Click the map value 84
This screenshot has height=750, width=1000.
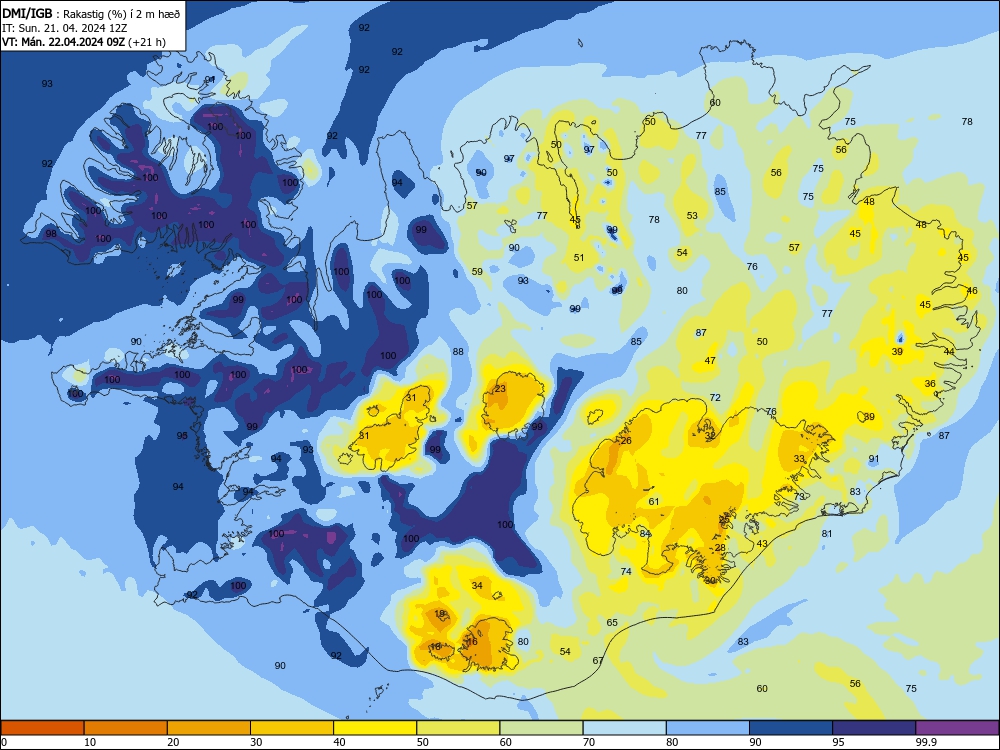(645, 533)
